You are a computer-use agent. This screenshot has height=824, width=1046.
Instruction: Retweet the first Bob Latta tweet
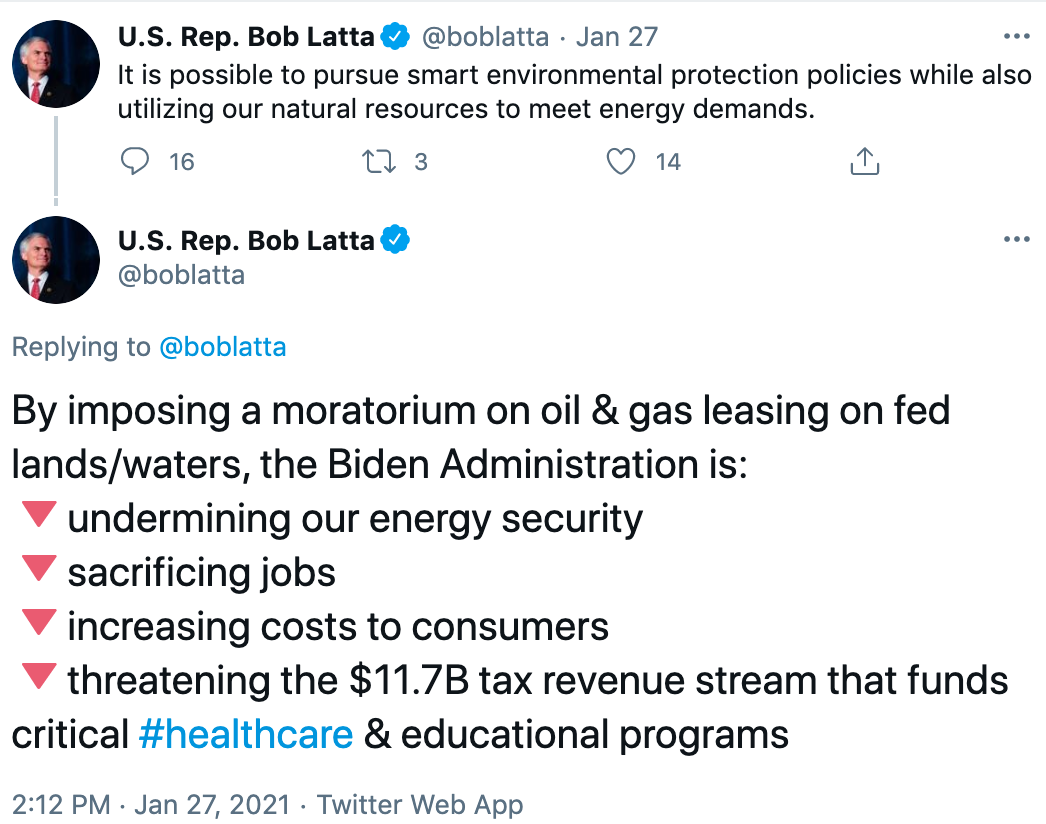click(x=379, y=161)
